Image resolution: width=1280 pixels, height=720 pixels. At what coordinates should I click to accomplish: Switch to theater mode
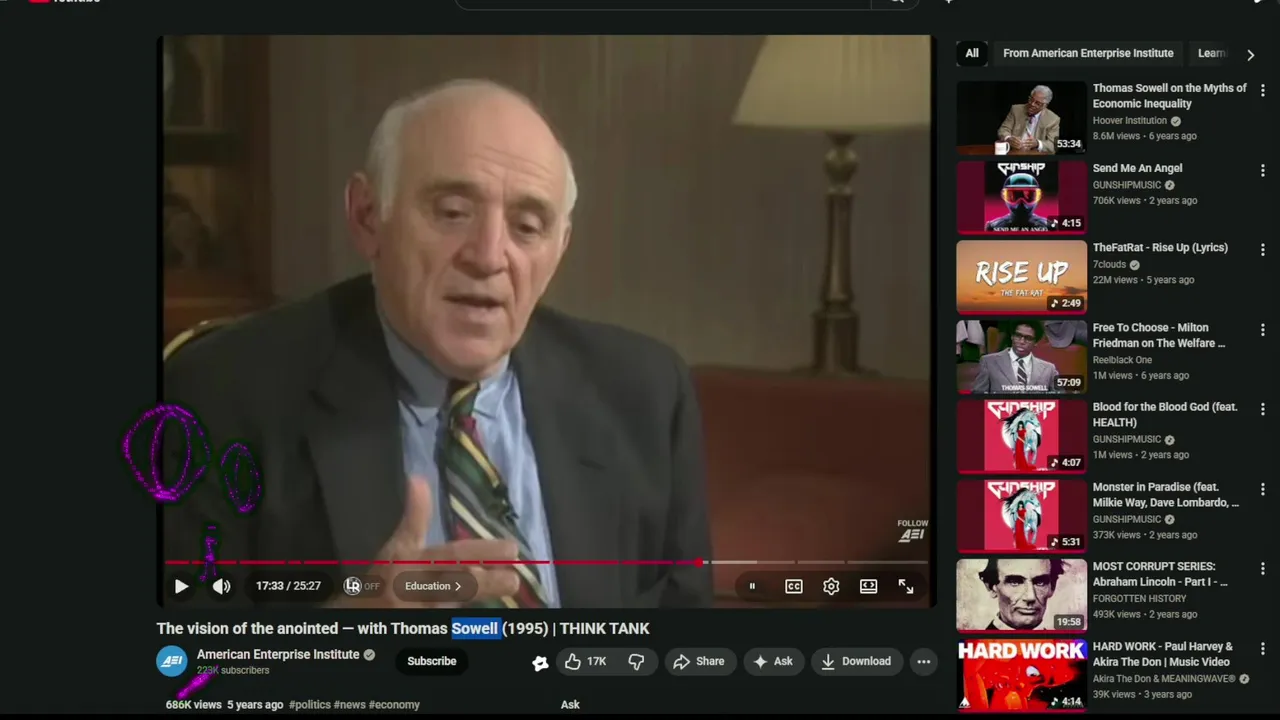coord(868,587)
